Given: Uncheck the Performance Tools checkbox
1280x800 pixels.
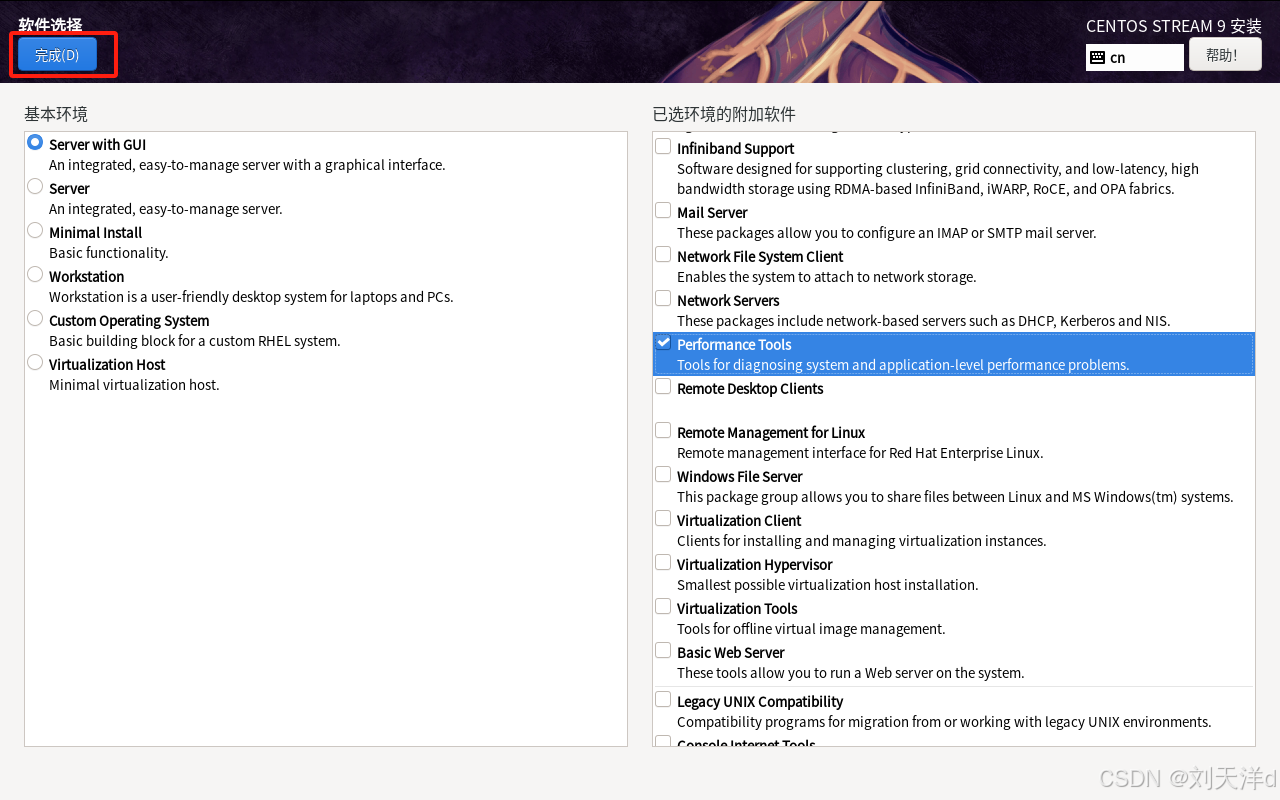Looking at the screenshot, I should pyautogui.click(x=663, y=343).
